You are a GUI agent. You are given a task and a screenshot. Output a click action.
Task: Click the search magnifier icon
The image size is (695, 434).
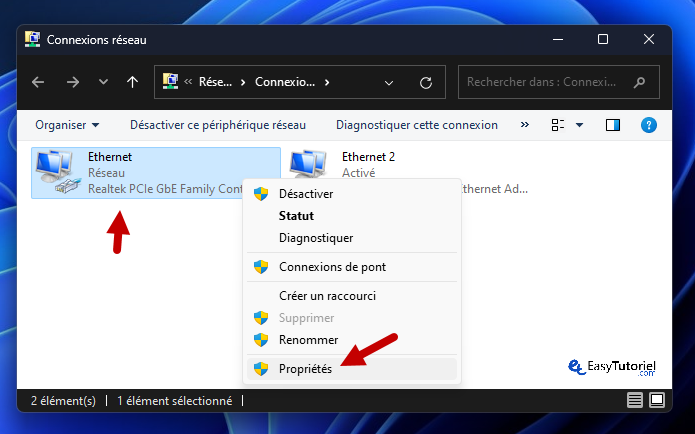pyautogui.click(x=639, y=82)
